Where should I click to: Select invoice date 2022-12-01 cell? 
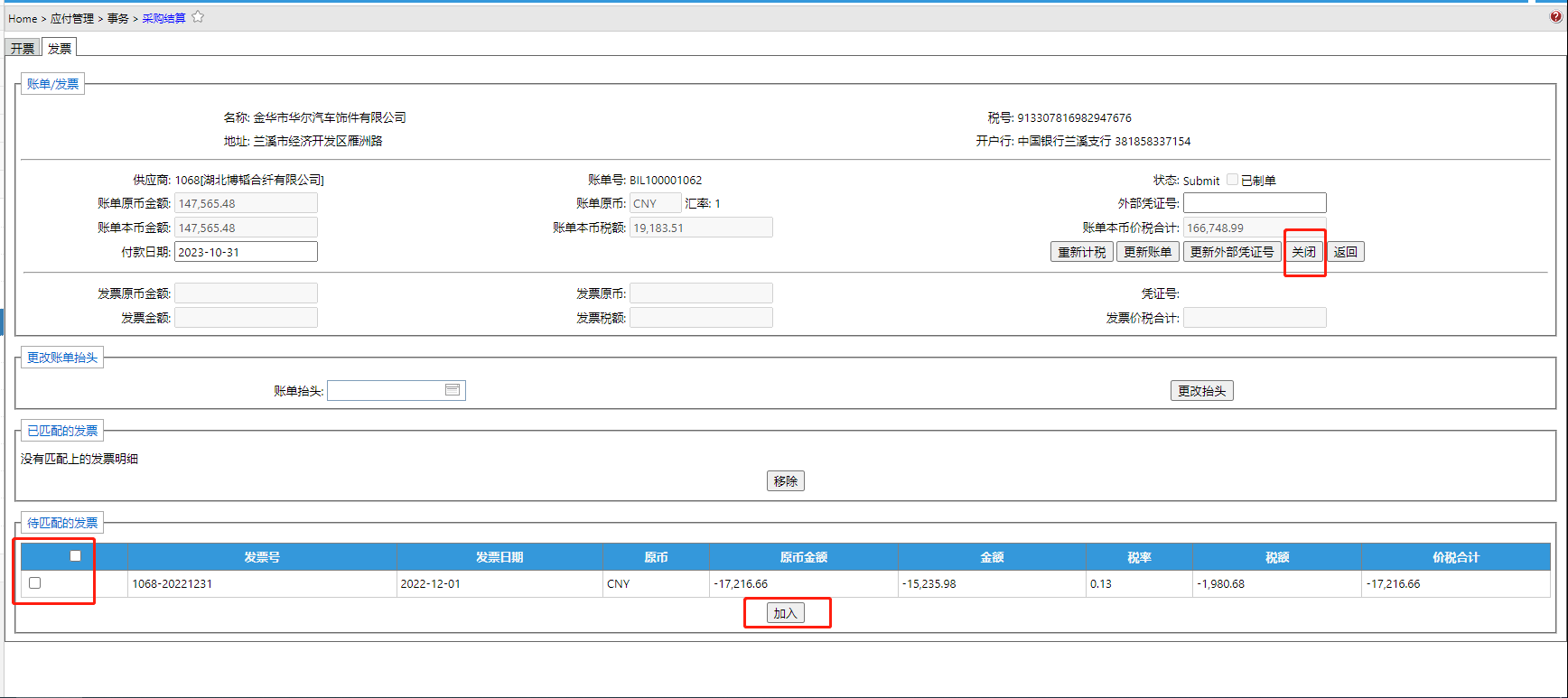click(x=499, y=583)
